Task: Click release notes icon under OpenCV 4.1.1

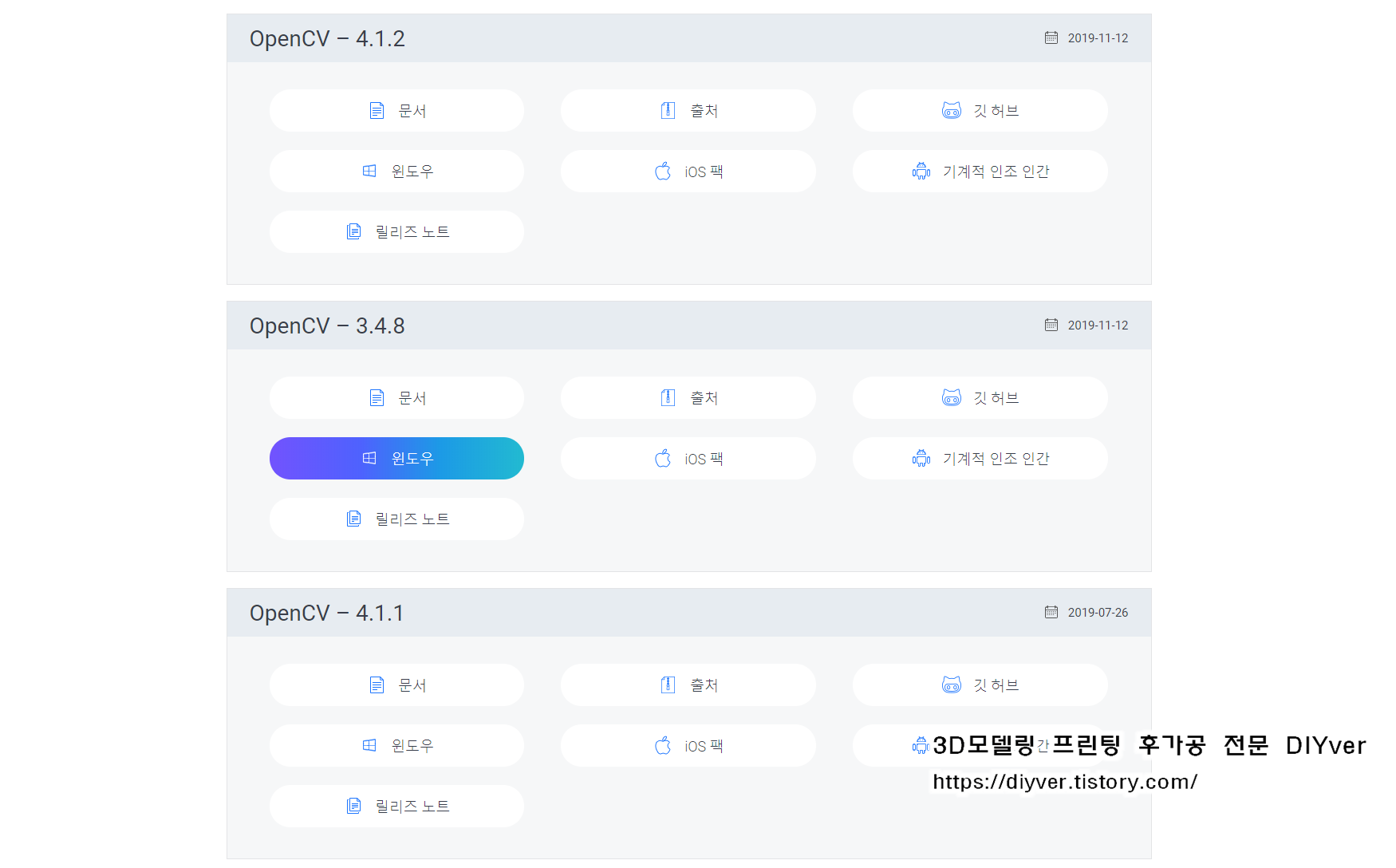Action: [353, 806]
